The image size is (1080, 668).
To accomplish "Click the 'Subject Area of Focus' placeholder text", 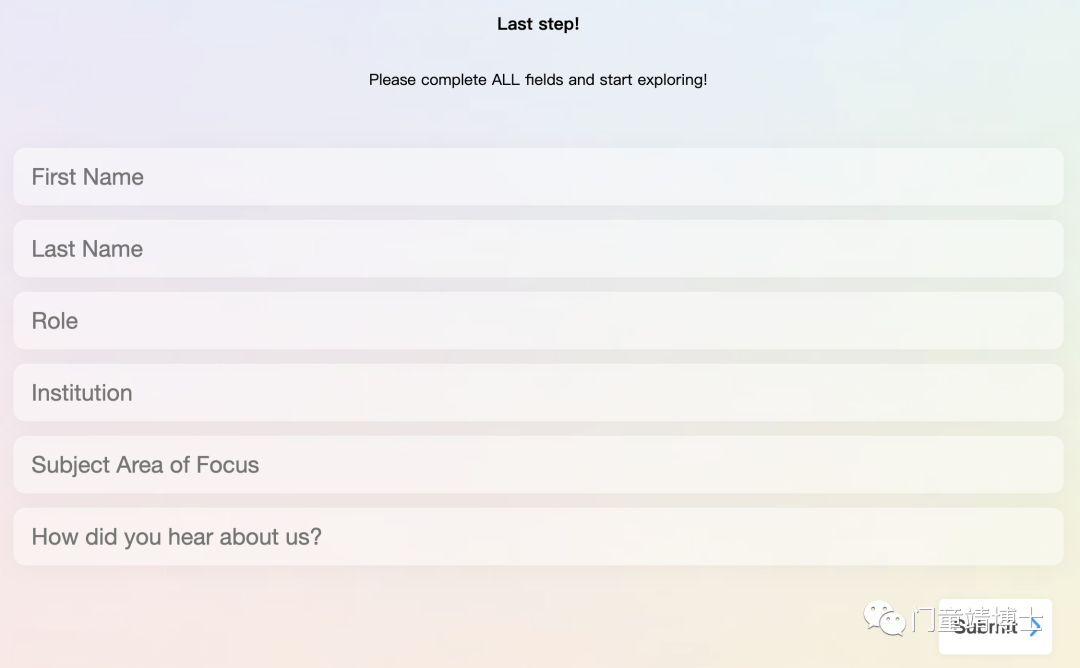I will point(145,465).
